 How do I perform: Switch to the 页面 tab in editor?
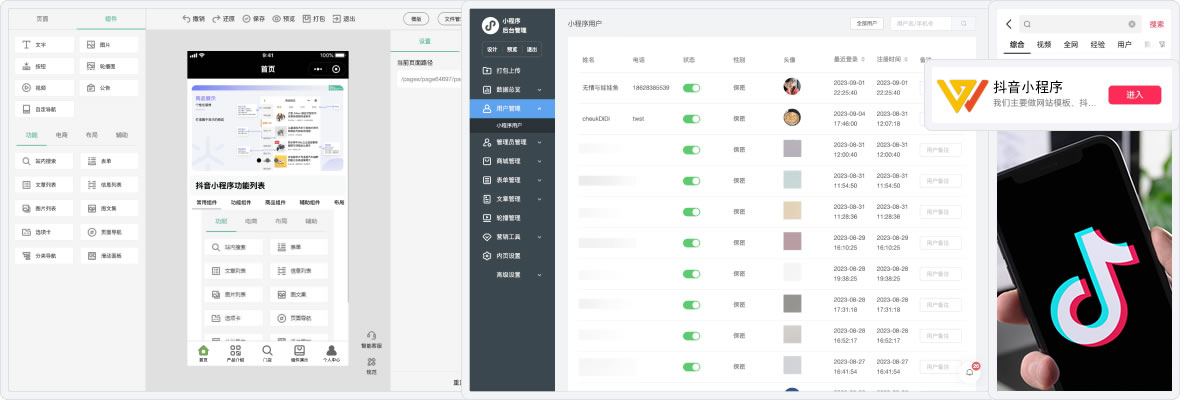[x=43, y=19]
